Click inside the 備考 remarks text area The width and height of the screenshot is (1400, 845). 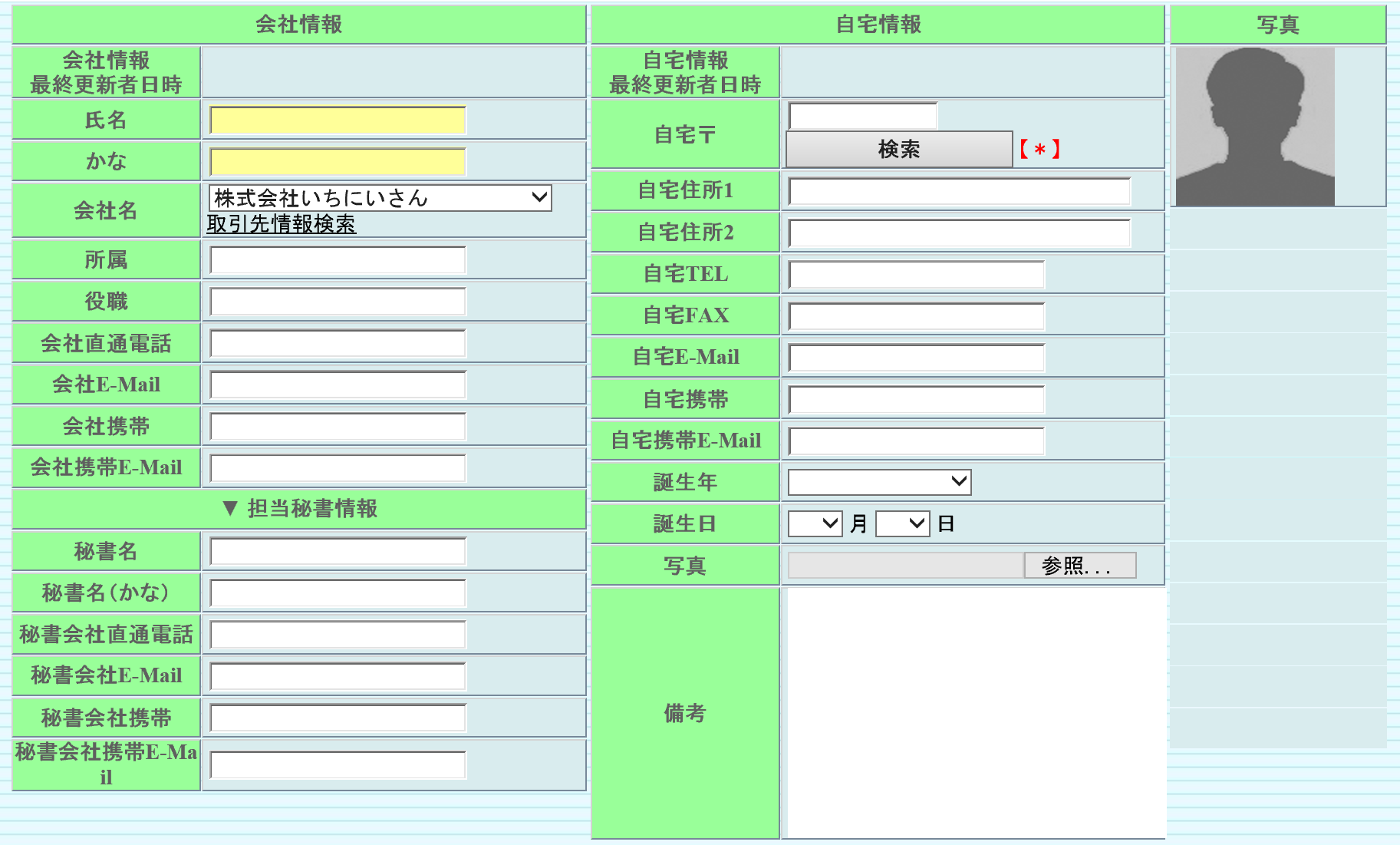(974, 712)
